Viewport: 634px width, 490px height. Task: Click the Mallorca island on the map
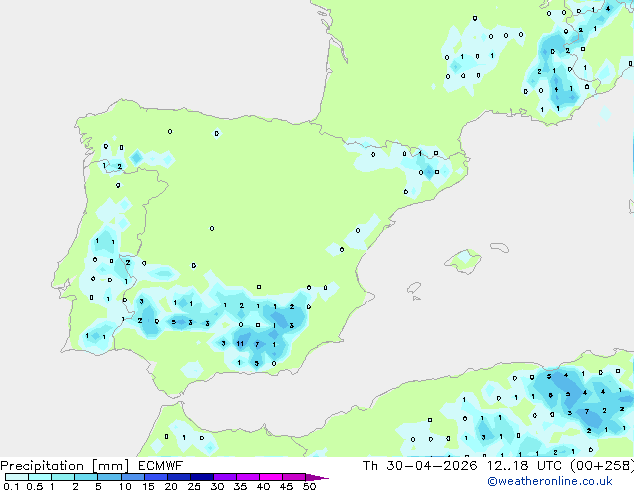463,261
